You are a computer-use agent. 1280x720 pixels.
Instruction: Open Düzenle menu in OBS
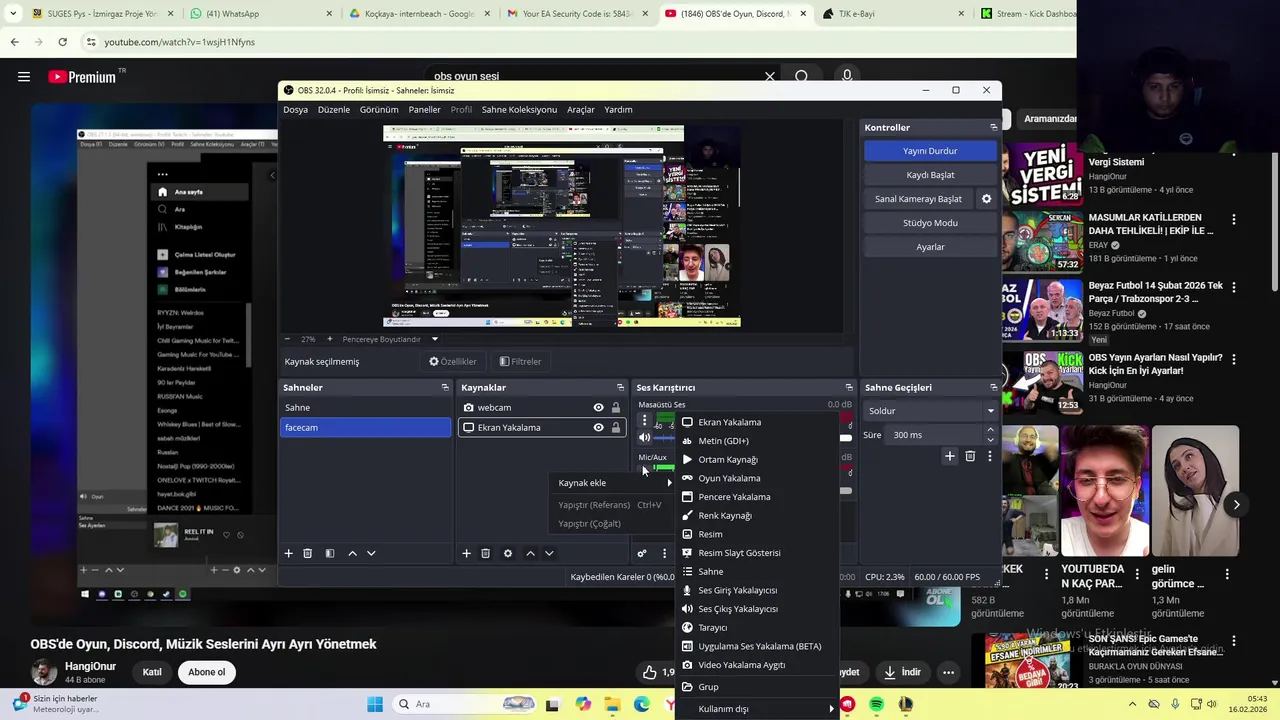point(334,110)
